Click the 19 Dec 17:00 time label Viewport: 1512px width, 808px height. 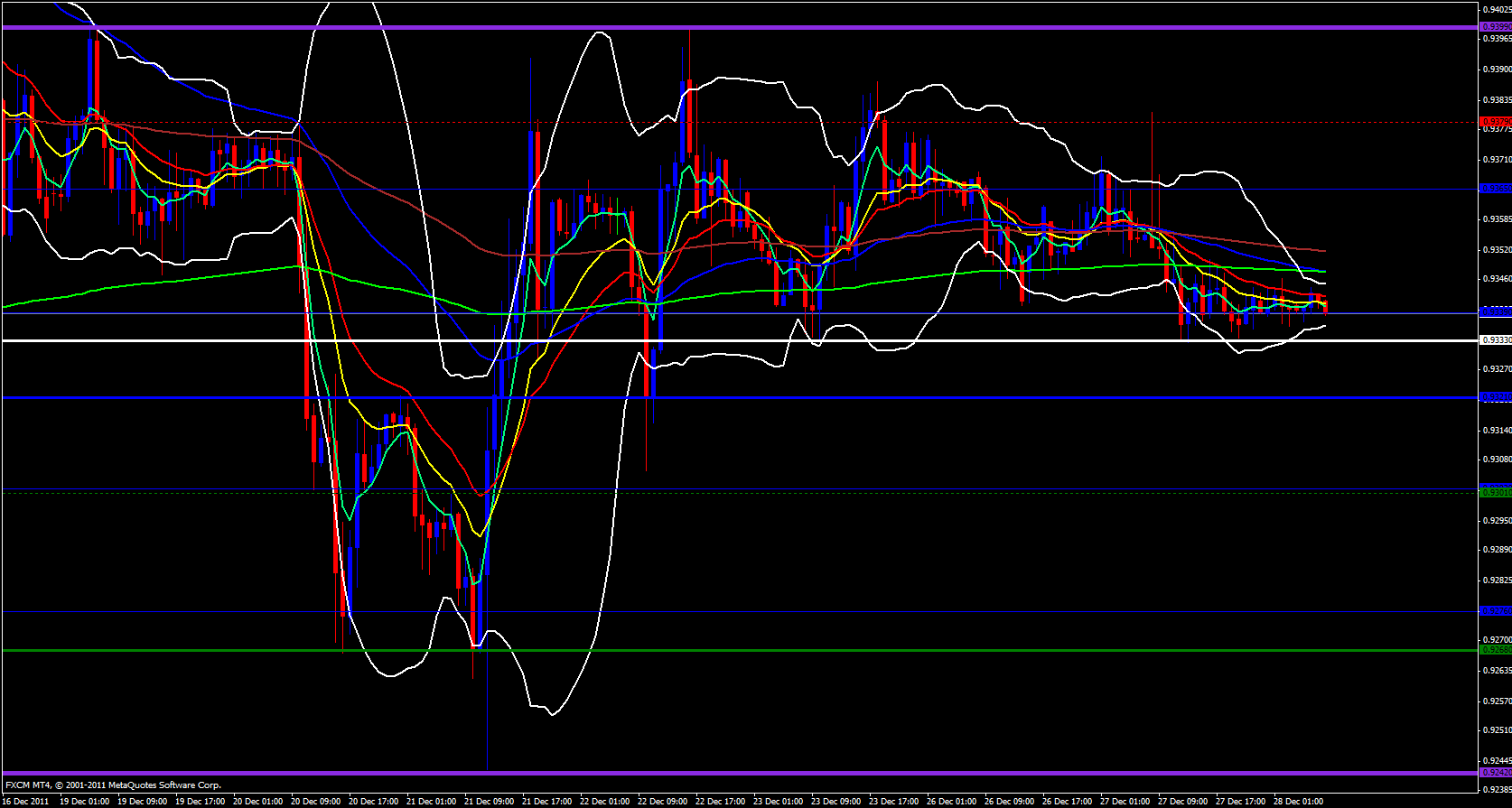(x=201, y=801)
